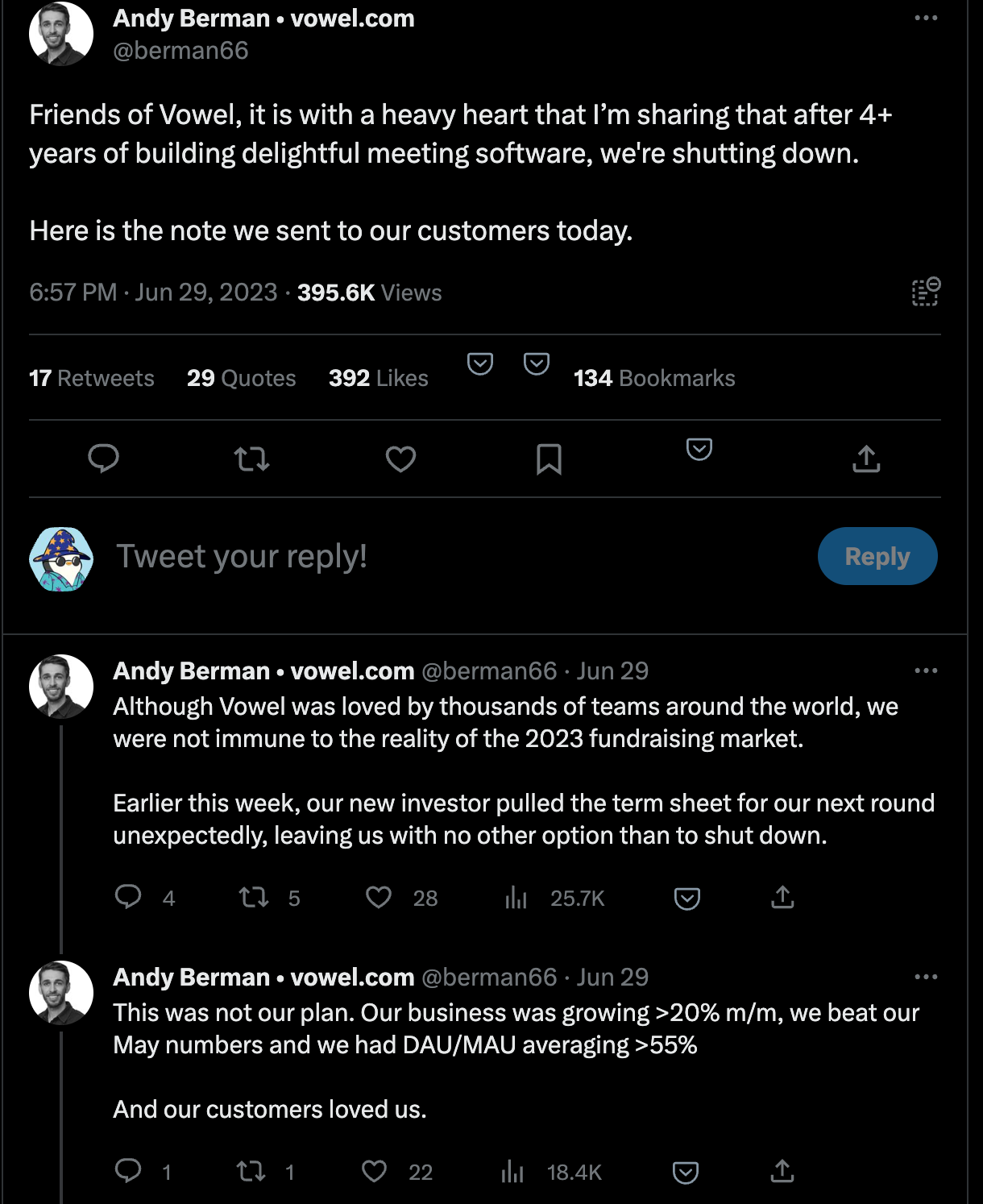Like the tweet about the 2023 fundraising market
Image resolution: width=983 pixels, height=1204 pixels.
[379, 897]
